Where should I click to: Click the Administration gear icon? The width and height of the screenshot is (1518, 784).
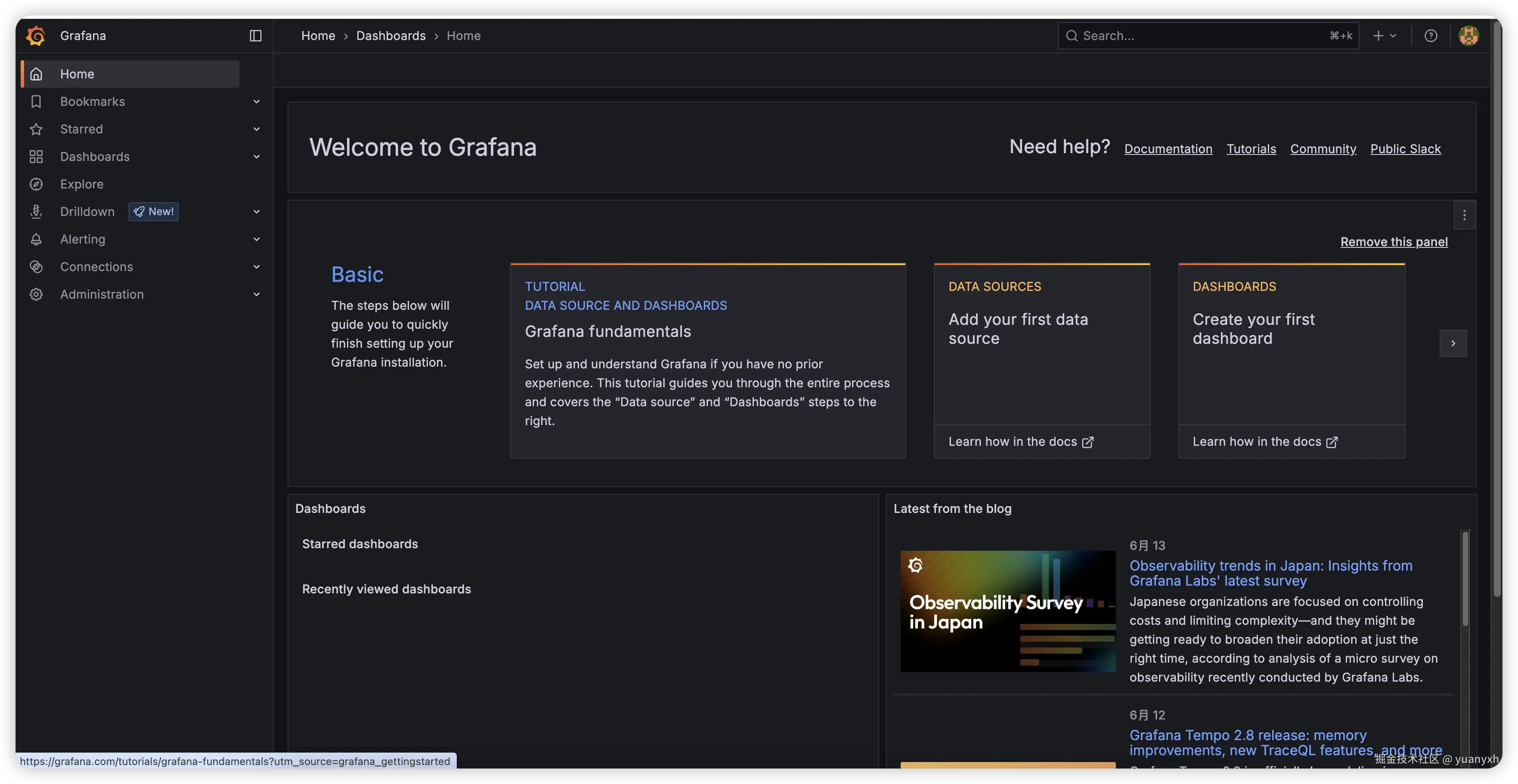pos(36,294)
